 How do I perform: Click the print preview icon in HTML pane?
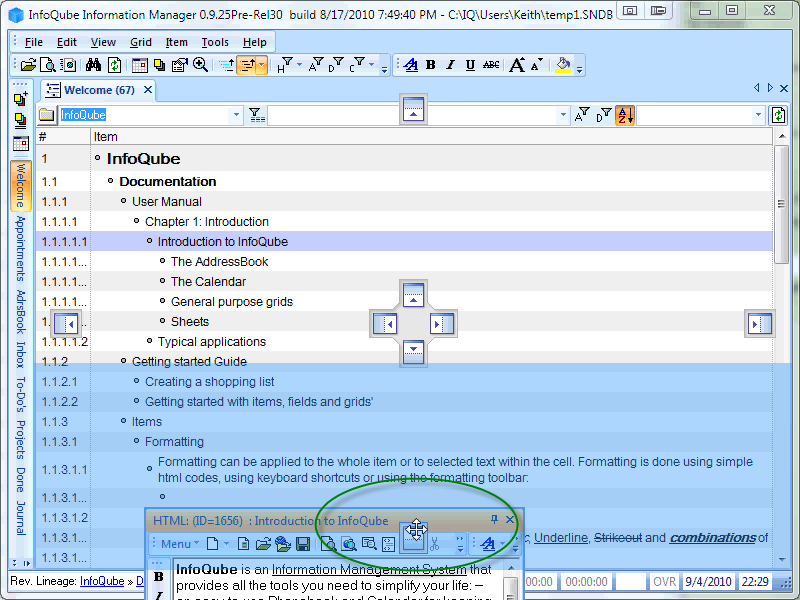(328, 544)
